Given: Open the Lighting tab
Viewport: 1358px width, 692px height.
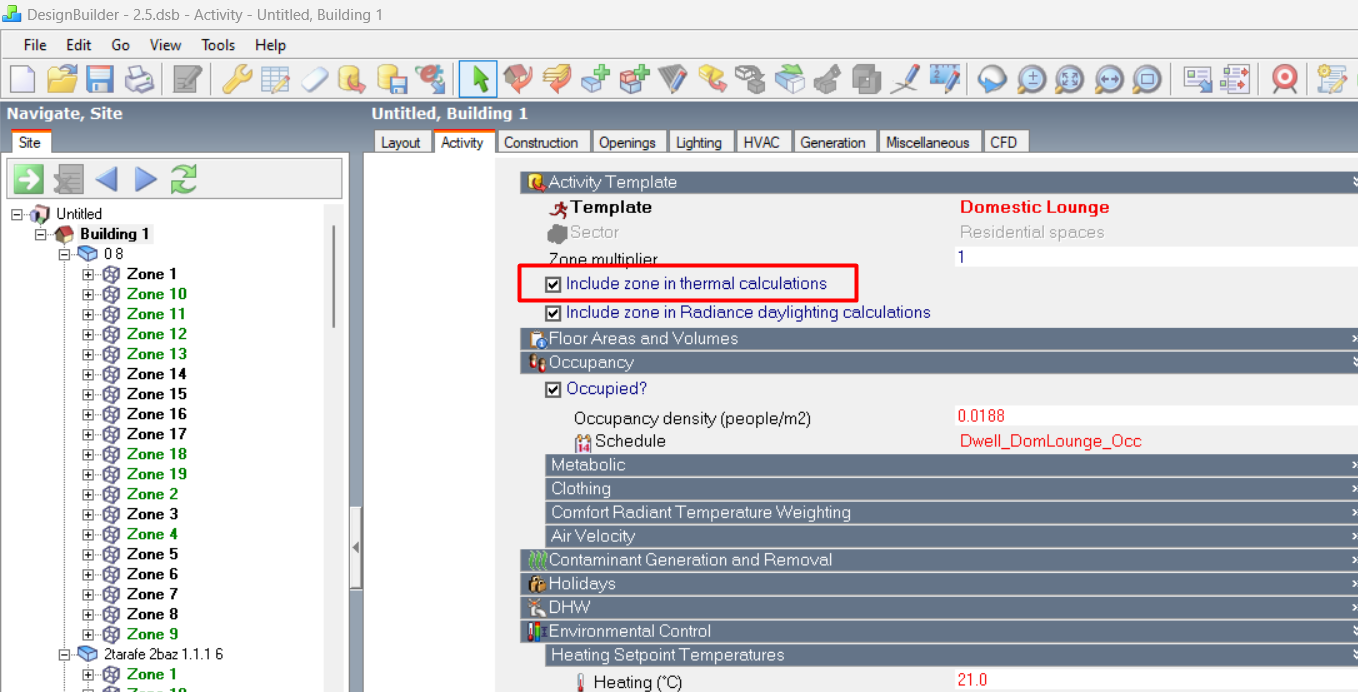Looking at the screenshot, I should 698,143.
